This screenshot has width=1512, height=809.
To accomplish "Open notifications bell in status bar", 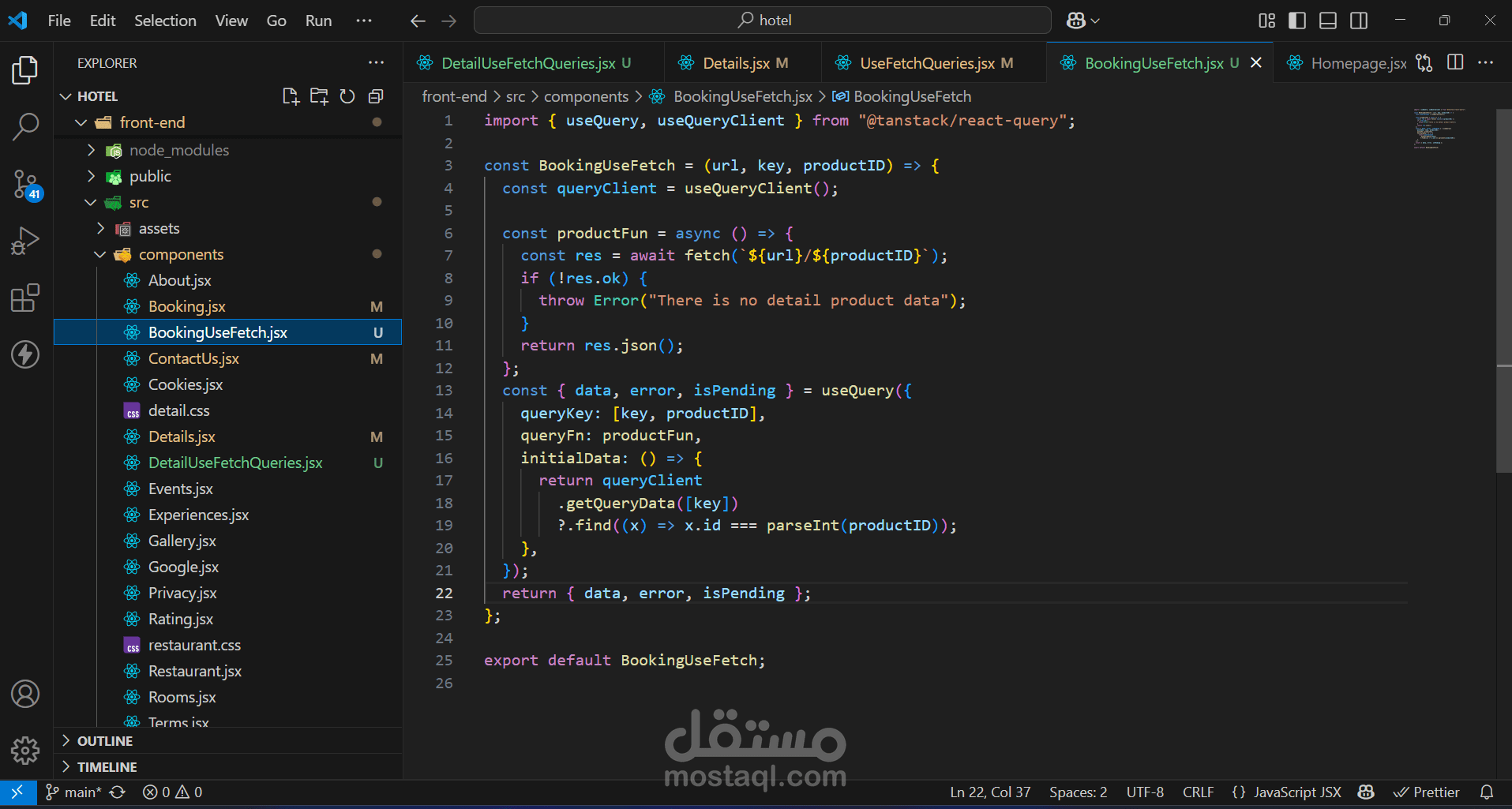I will 1487,792.
